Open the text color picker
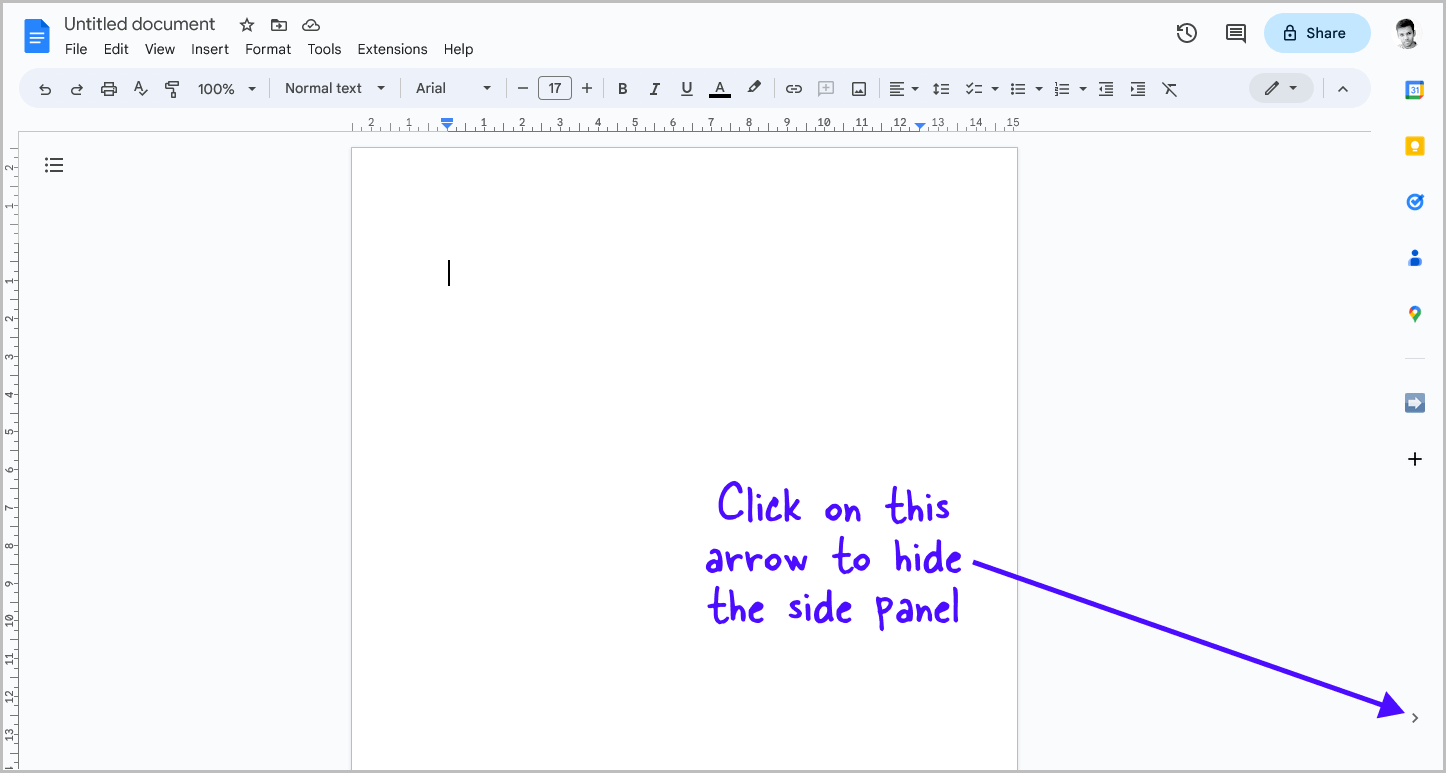The image size is (1446, 773). coord(719,88)
